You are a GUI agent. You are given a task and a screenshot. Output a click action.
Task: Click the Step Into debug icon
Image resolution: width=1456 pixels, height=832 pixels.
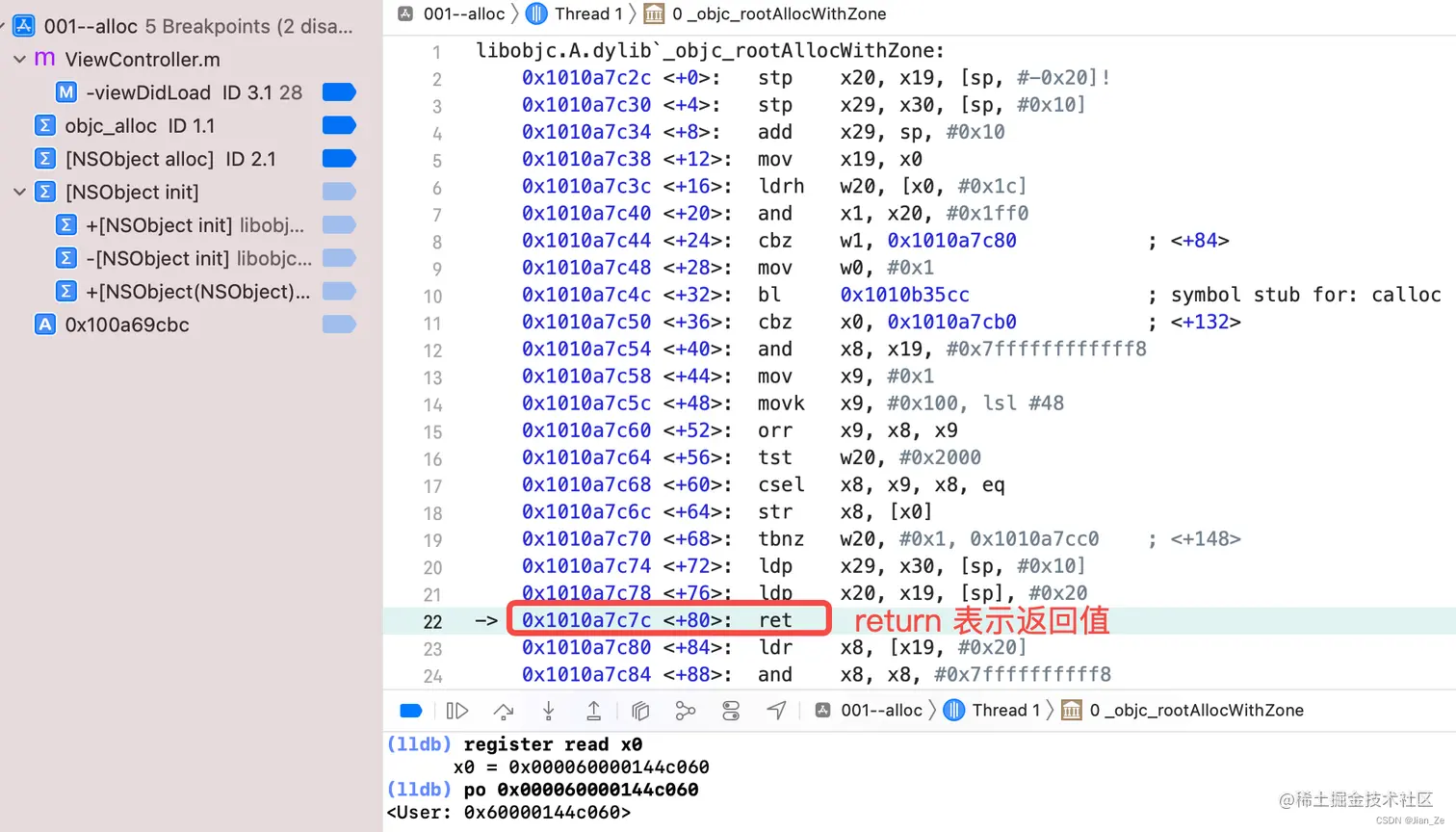[x=548, y=711]
